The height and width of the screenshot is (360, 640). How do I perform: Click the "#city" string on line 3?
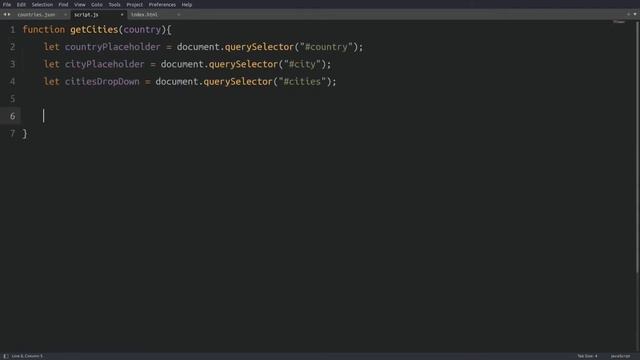[x=302, y=64]
